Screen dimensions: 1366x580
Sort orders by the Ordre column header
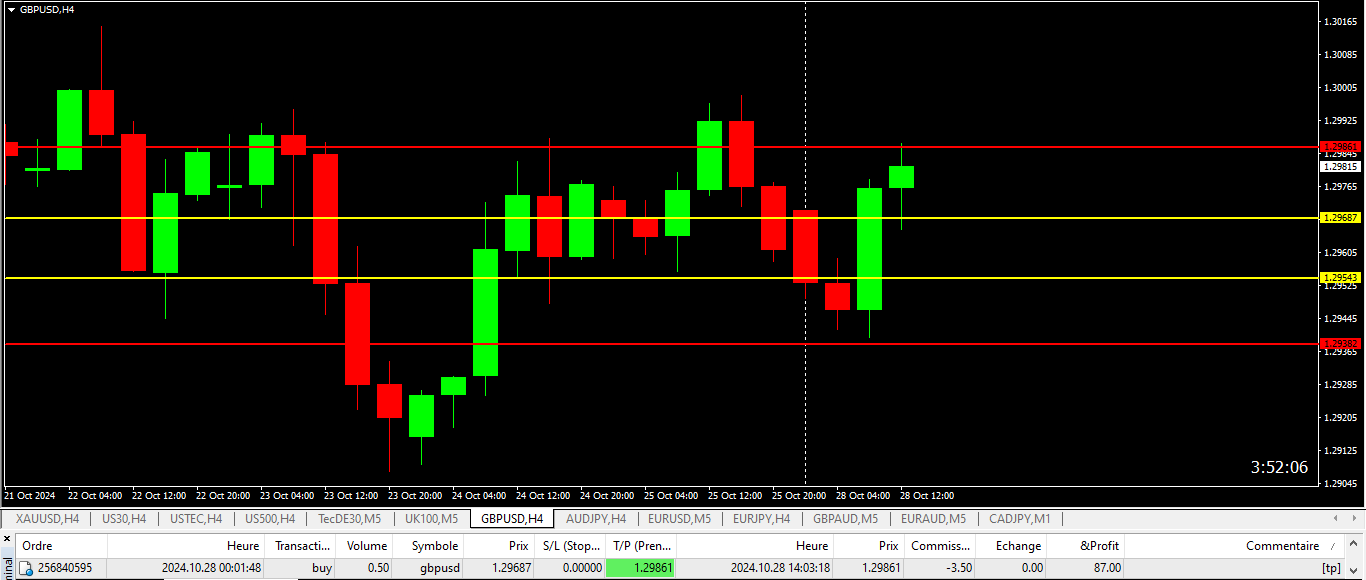pos(62,546)
